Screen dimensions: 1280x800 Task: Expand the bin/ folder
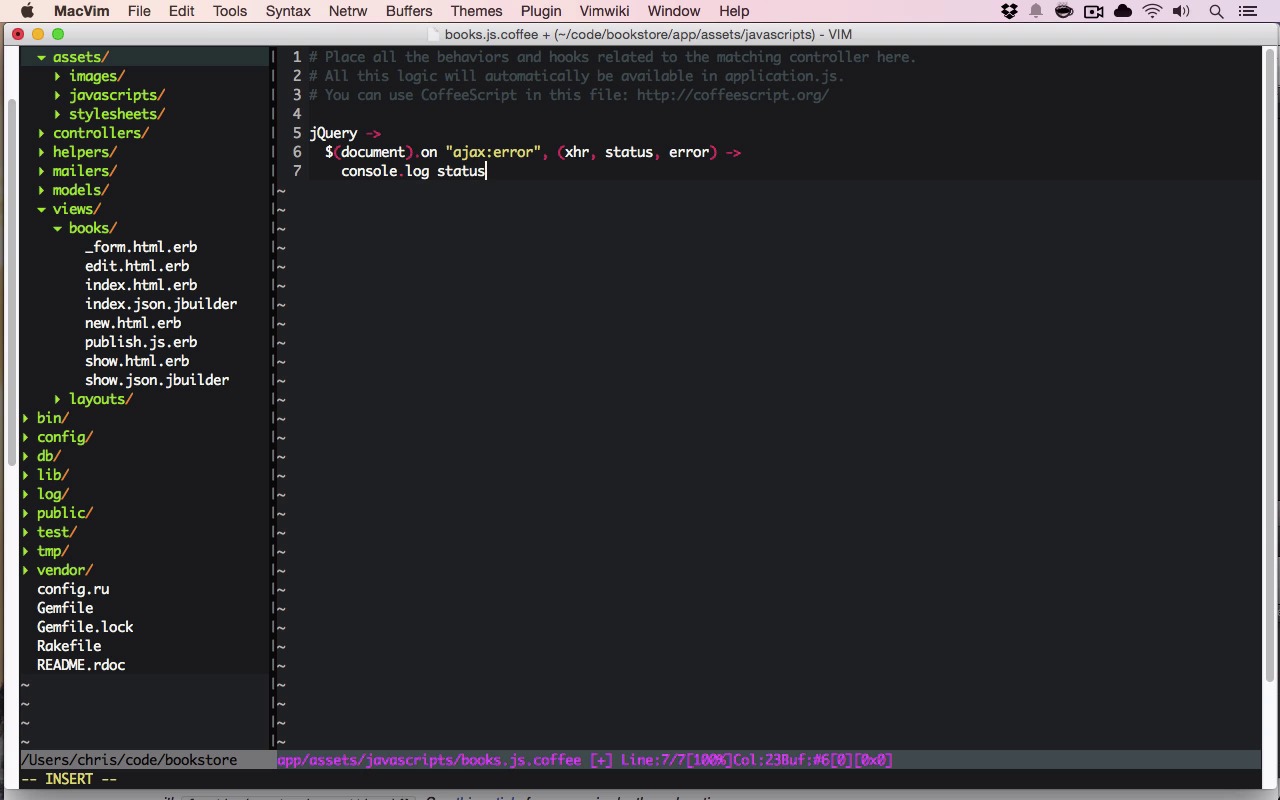pos(25,418)
